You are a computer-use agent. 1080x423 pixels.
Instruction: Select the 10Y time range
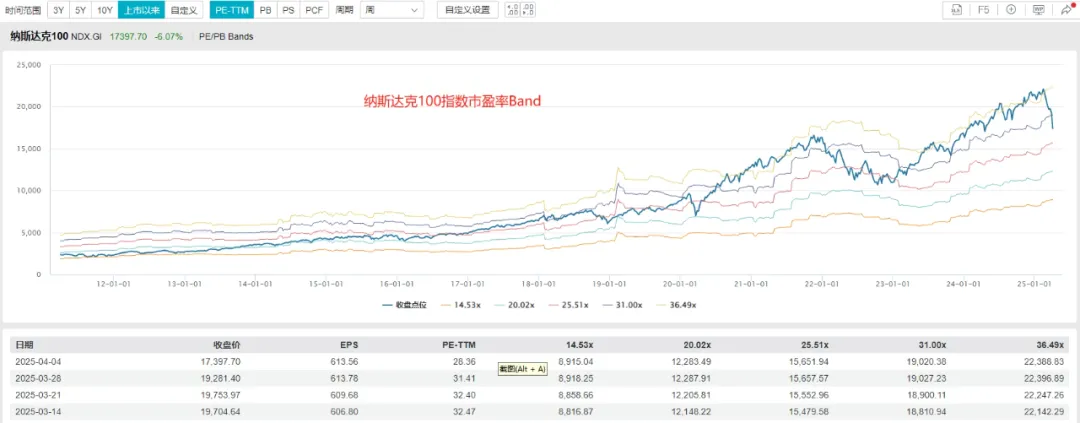pos(105,10)
